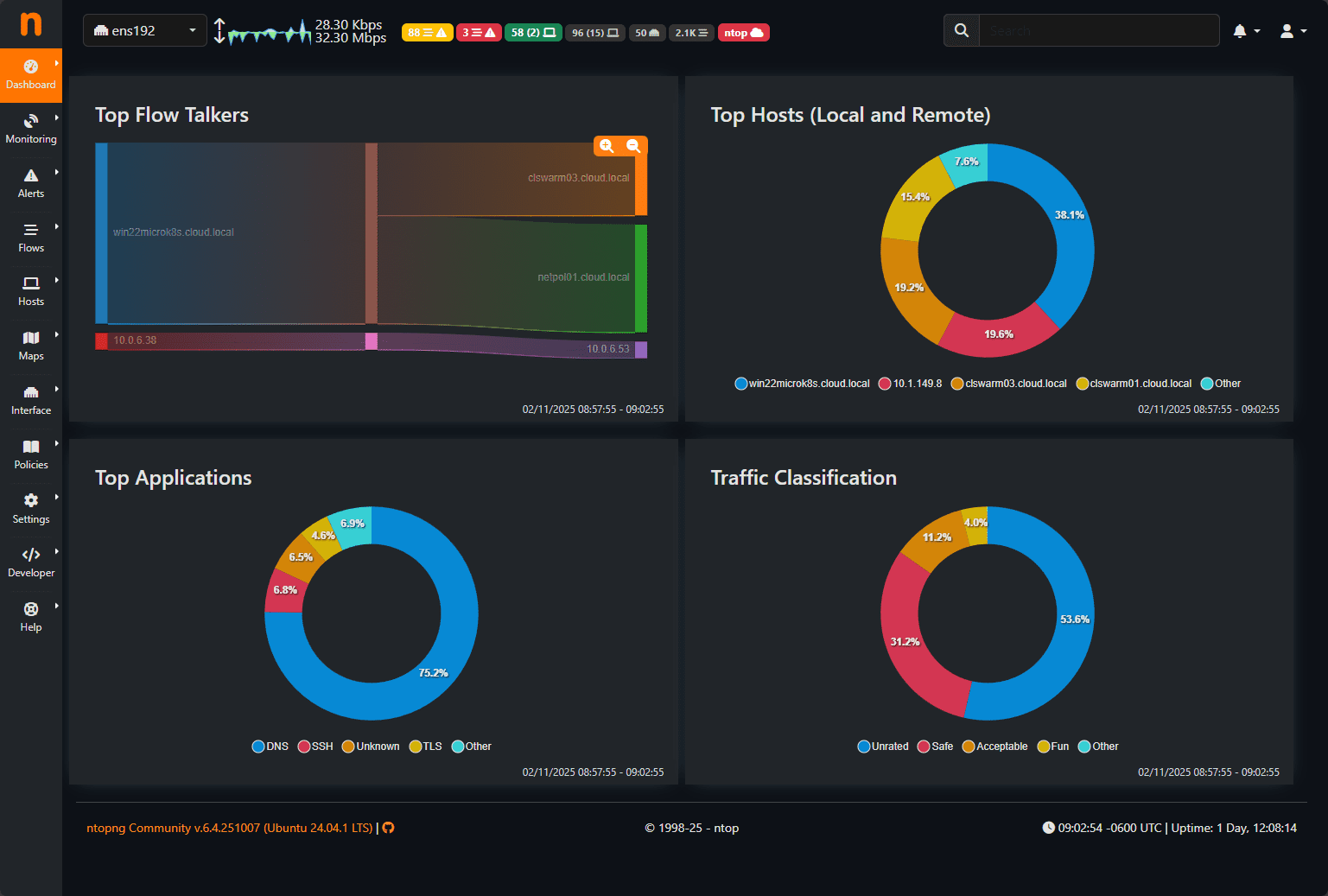Open the Interface section
The height and width of the screenshot is (896, 1328).
31,399
